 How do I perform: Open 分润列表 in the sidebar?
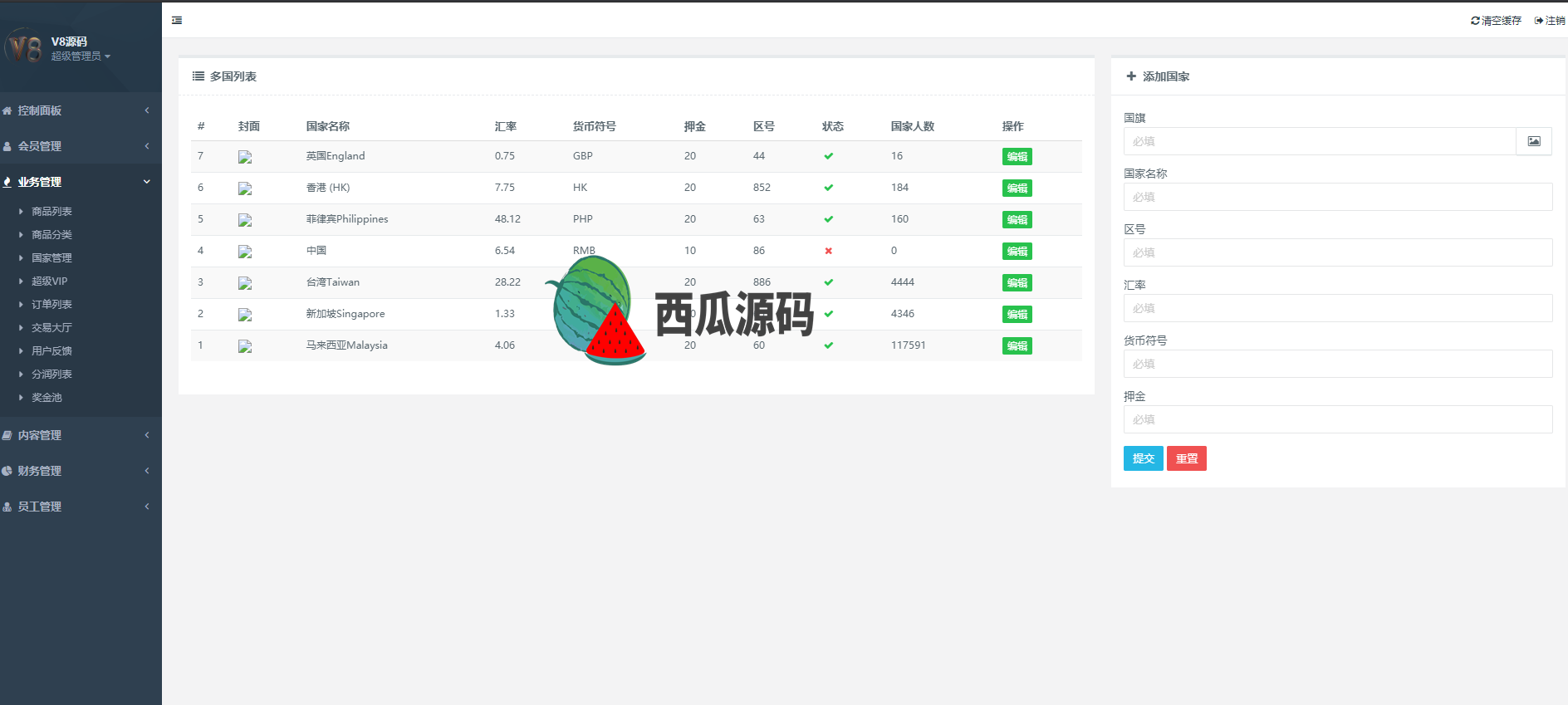(51, 375)
